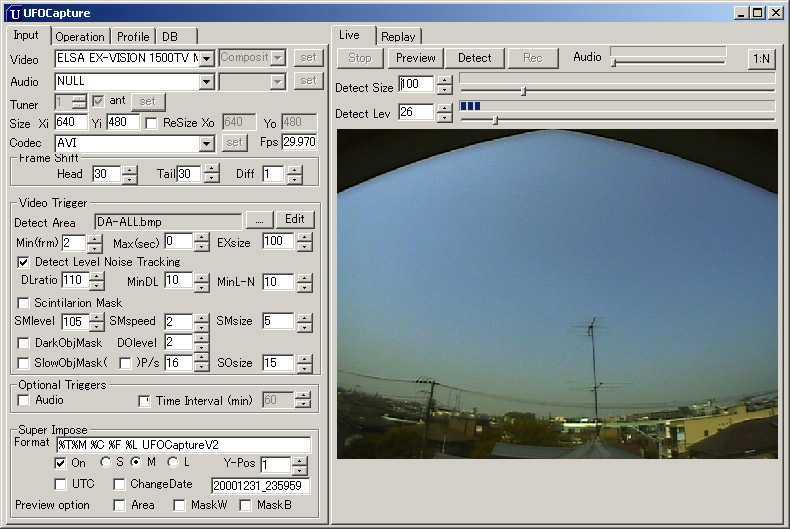790x529 pixels.
Task: Open the Codec AVI dropdown
Action: point(206,144)
